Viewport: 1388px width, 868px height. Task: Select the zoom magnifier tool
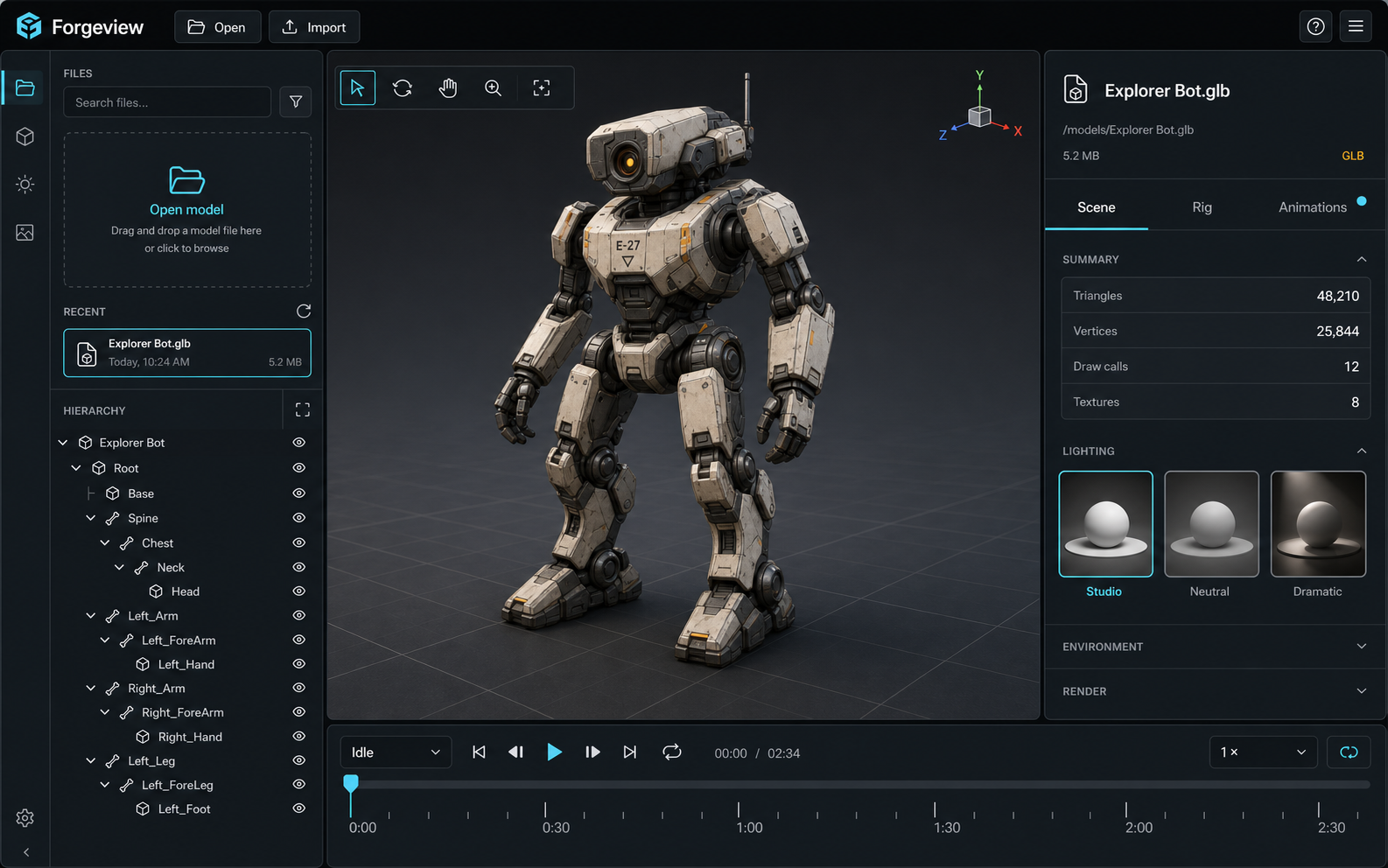494,87
